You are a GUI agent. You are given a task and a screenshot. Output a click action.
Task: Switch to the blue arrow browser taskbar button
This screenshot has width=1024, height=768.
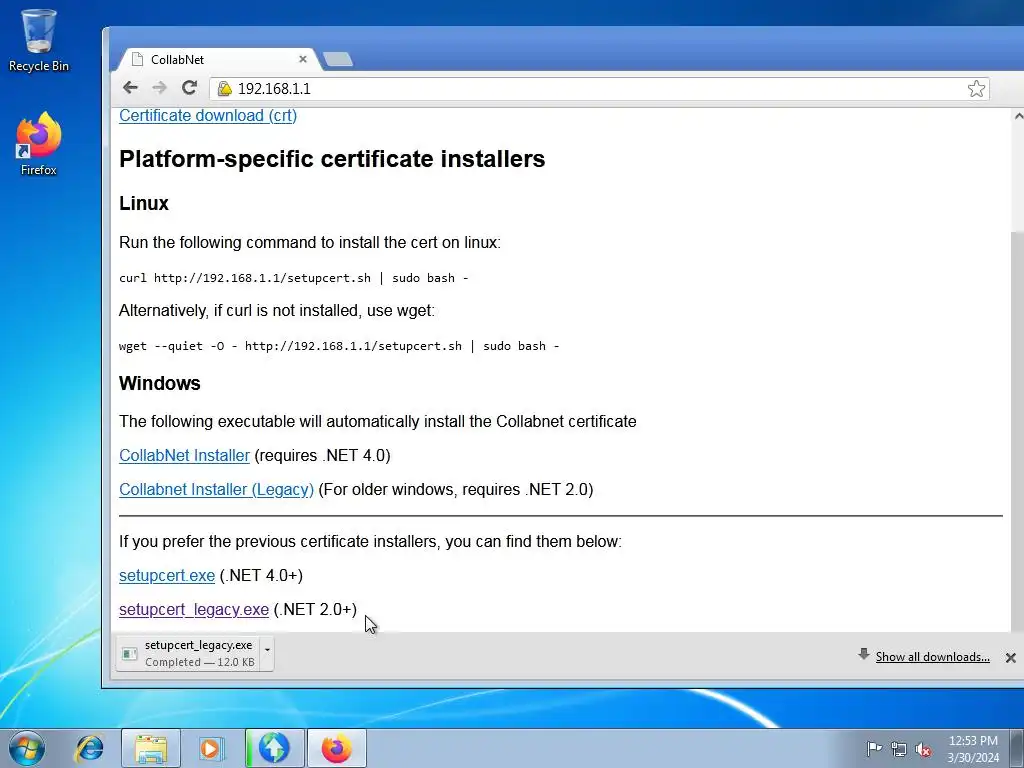click(274, 748)
